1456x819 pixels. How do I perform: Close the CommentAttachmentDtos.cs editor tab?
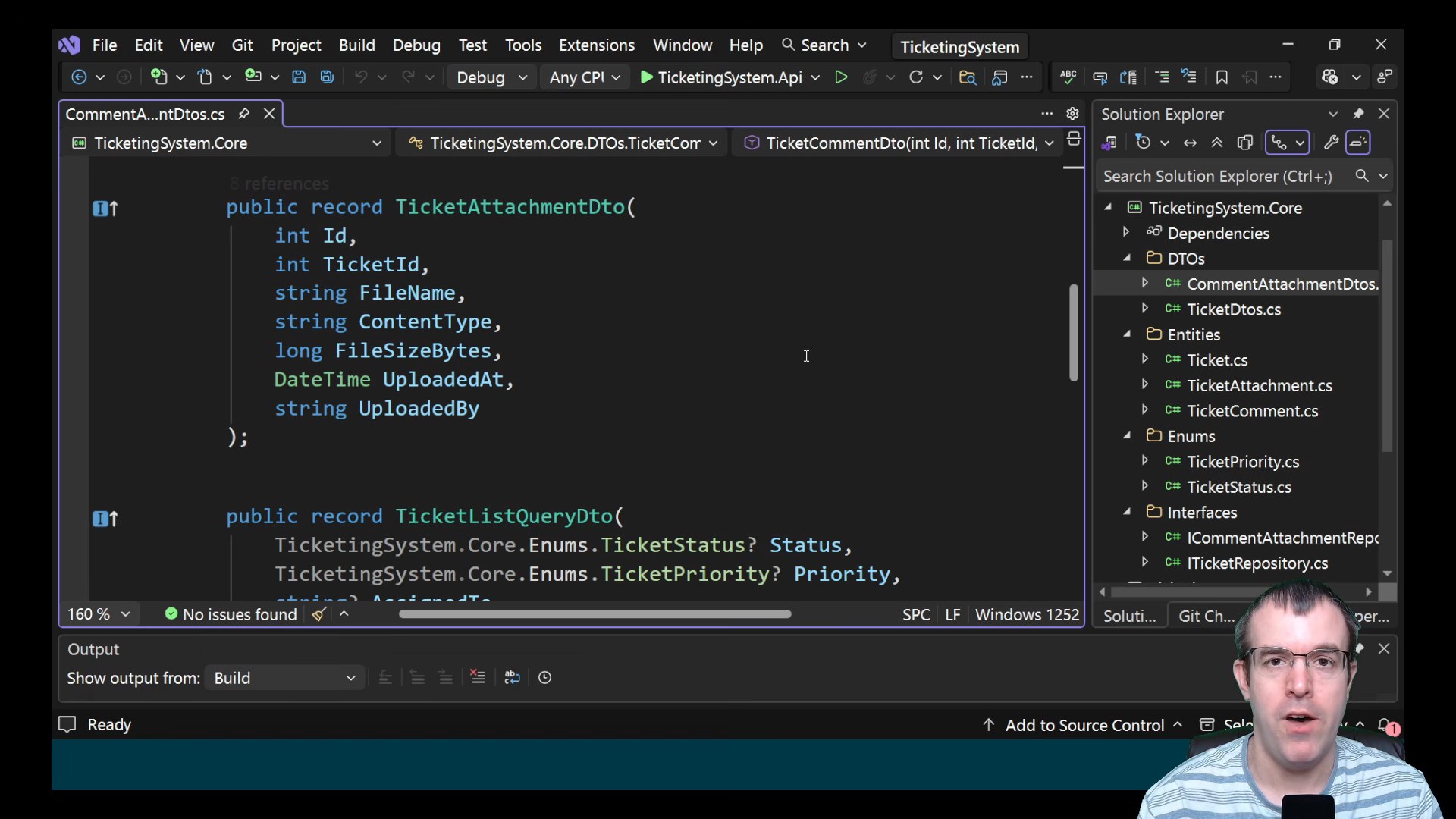[x=269, y=114]
